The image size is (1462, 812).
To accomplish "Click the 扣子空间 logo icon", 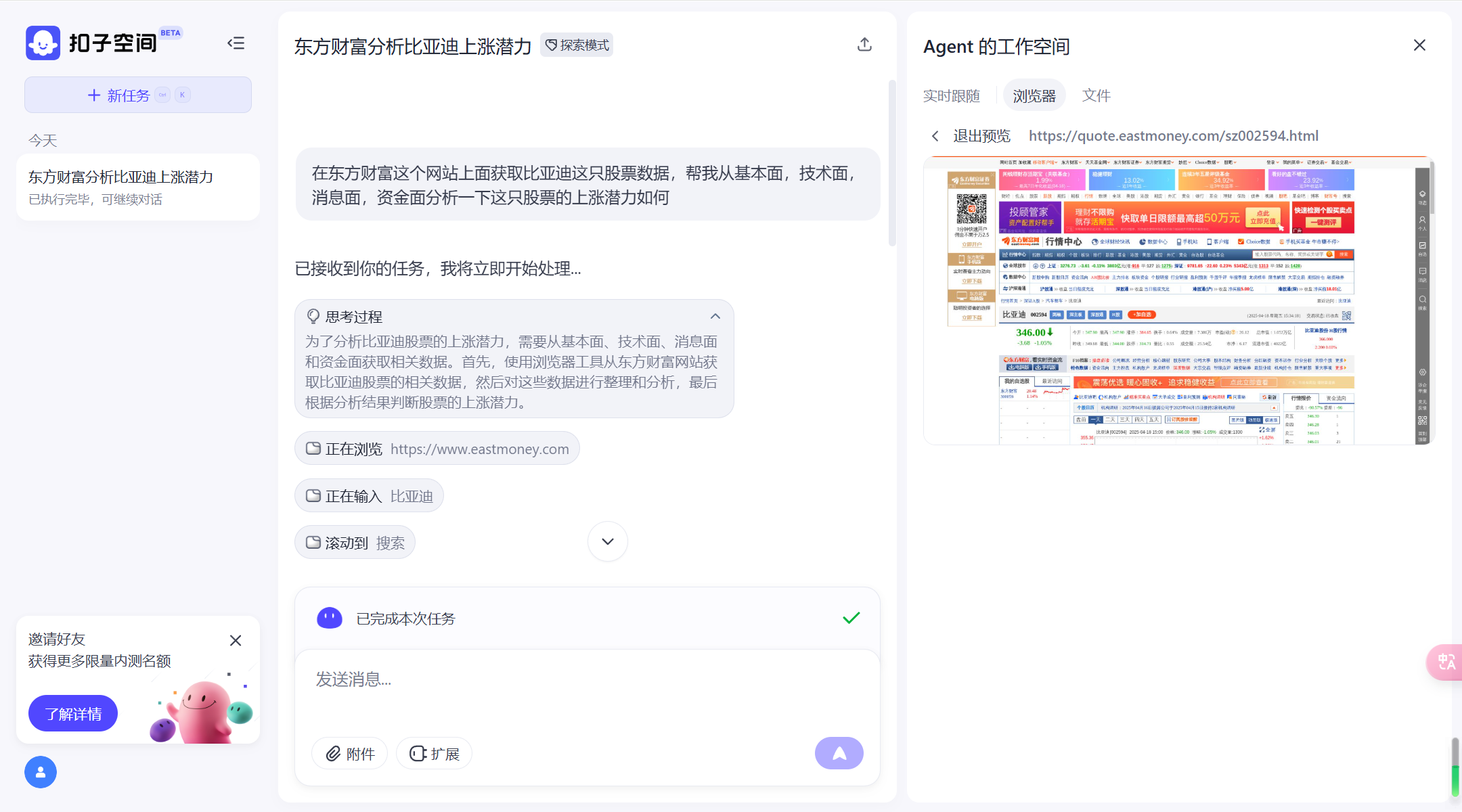I will point(43,43).
